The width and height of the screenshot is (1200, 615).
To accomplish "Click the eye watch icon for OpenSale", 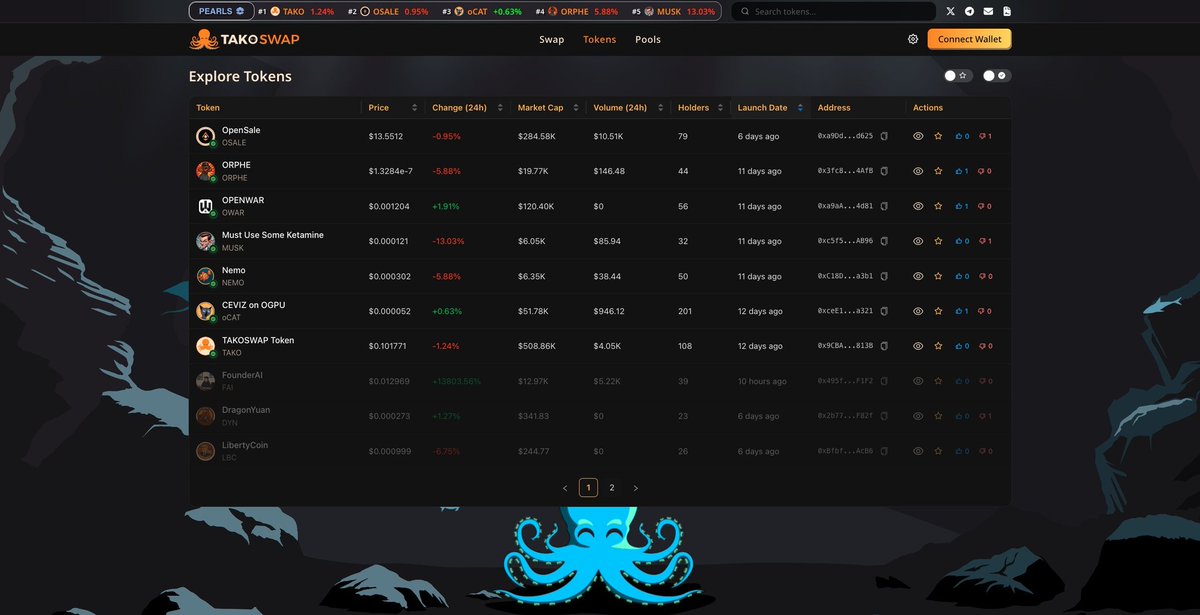I will 918,136.
